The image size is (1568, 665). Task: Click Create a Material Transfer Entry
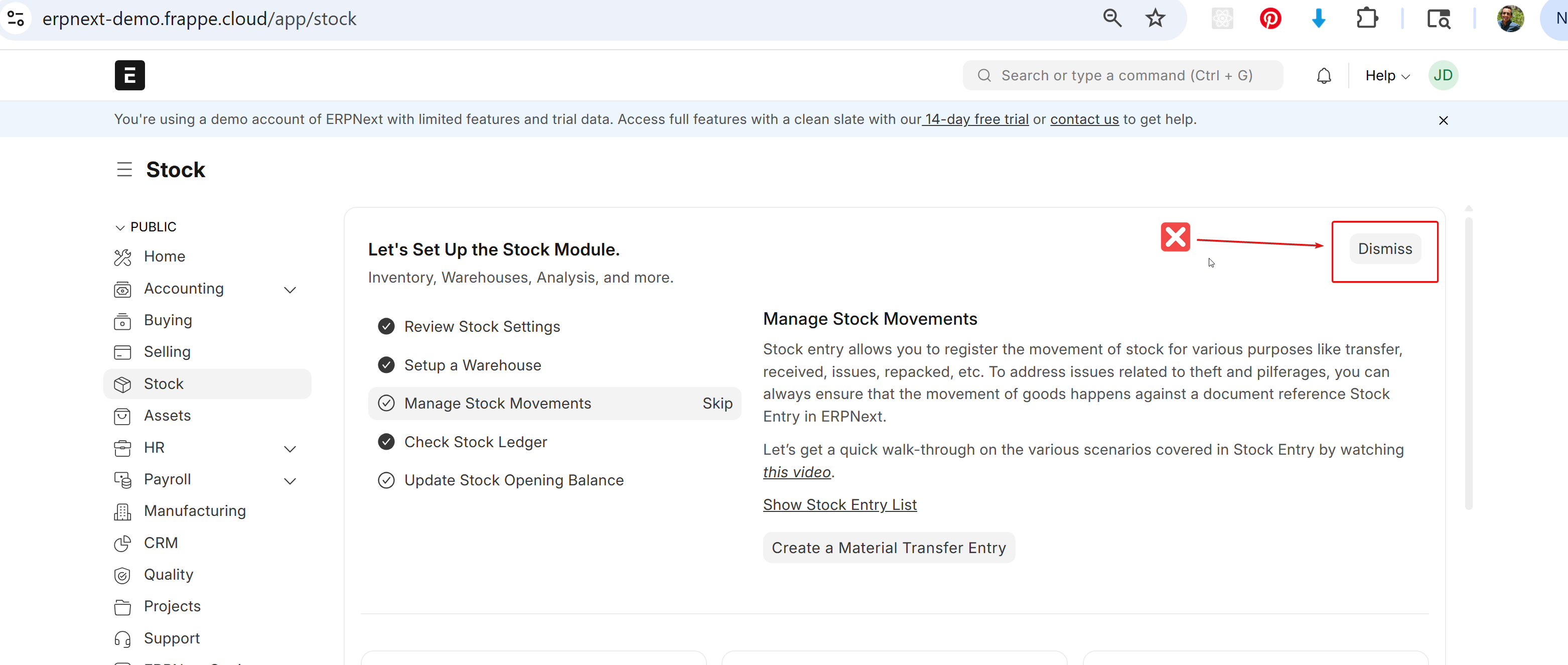(889, 548)
